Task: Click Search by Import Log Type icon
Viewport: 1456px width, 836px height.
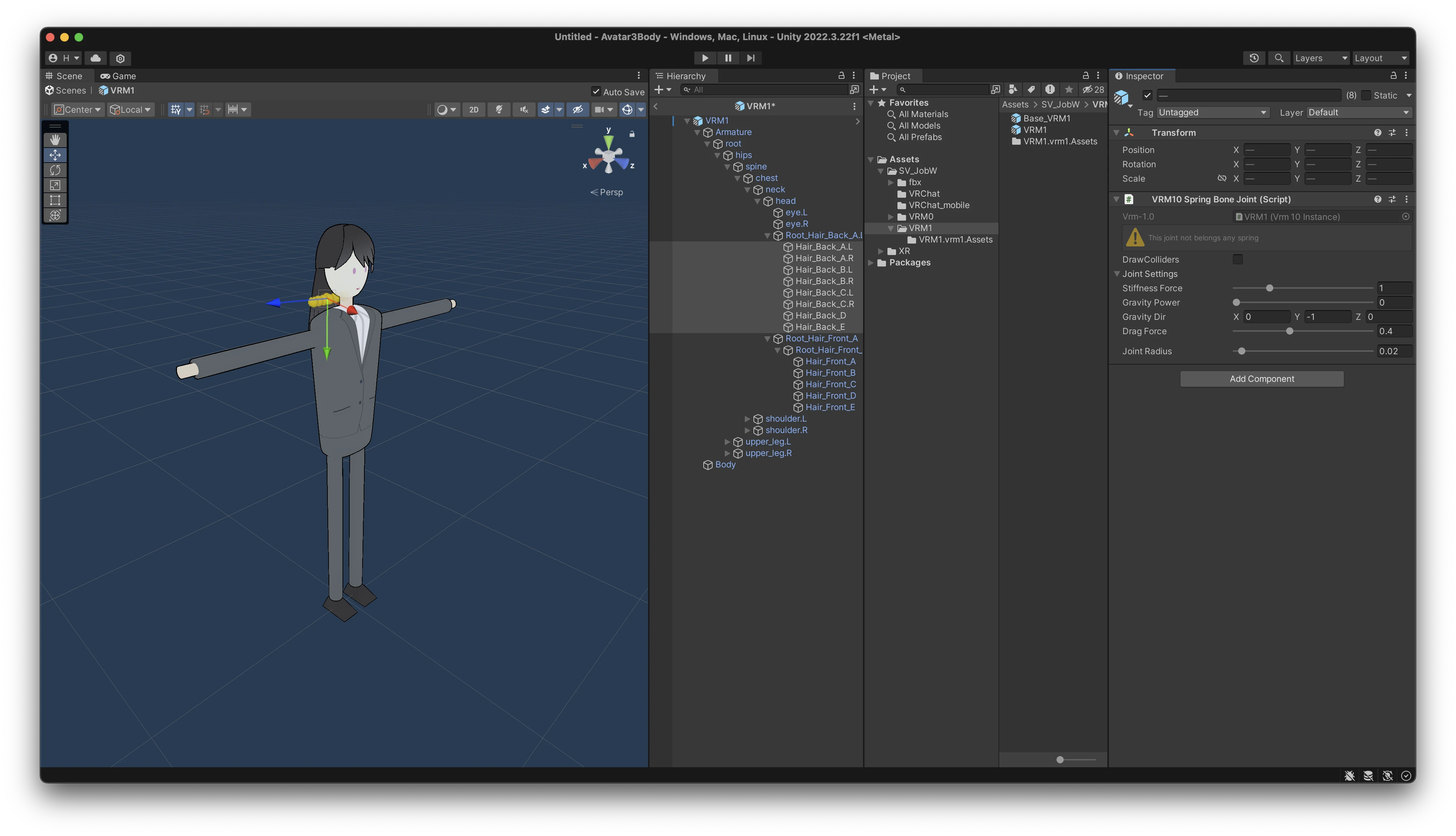Action: [1050, 90]
